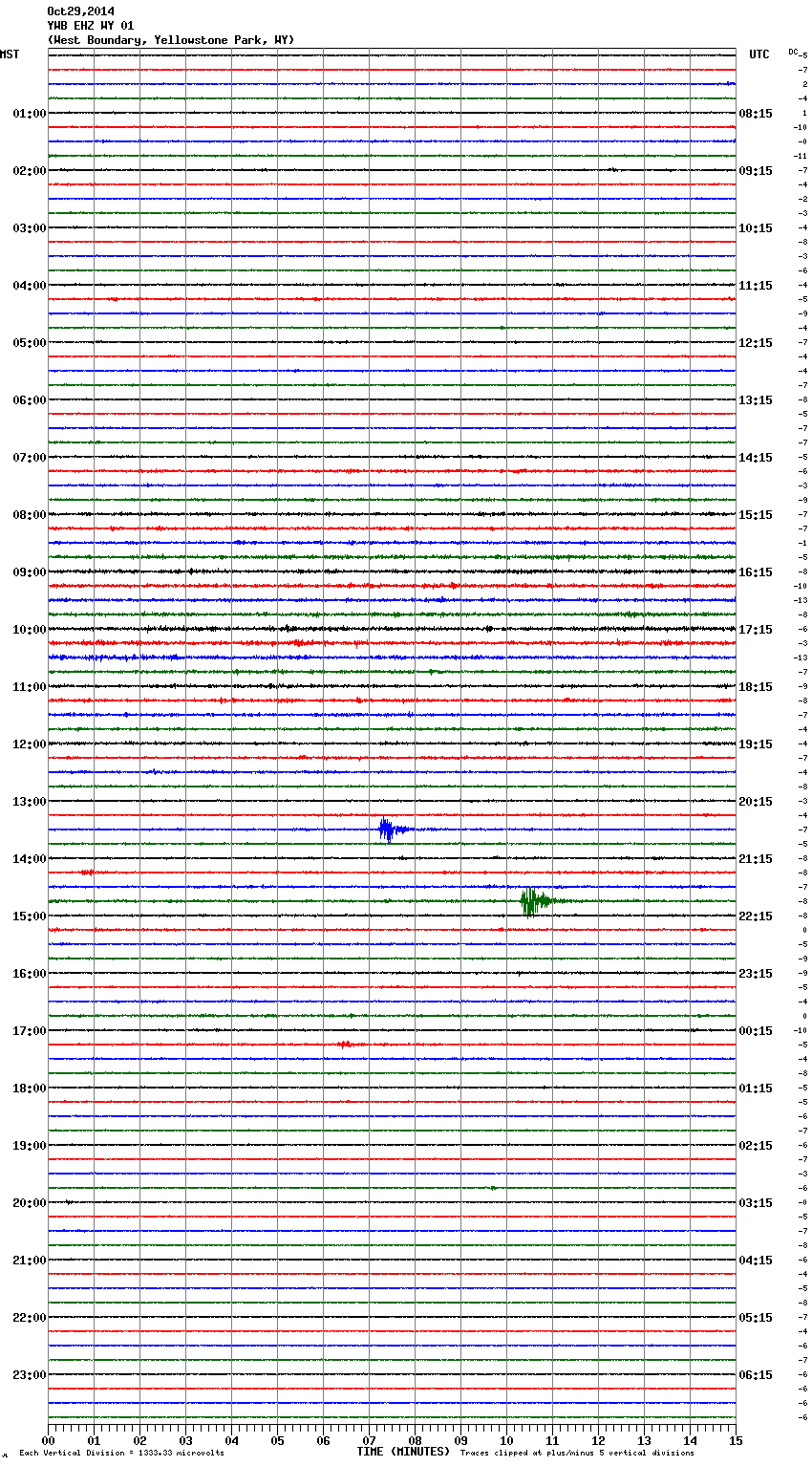Screen dimensions: 812x1466
Task: Click the UTC time zone header
Action: click(759, 54)
